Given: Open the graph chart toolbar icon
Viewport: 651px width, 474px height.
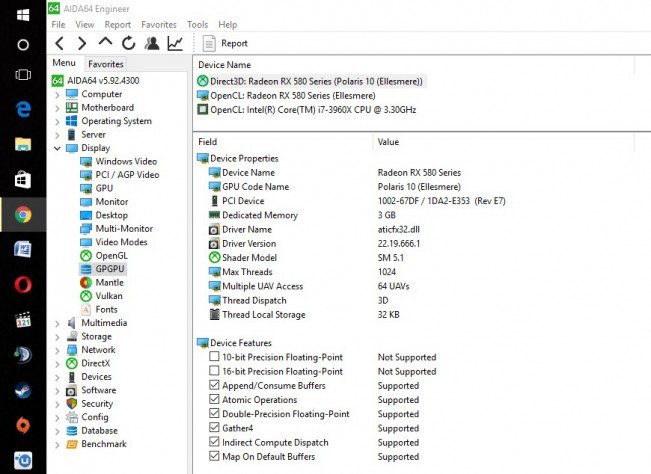Looking at the screenshot, I should [175, 43].
